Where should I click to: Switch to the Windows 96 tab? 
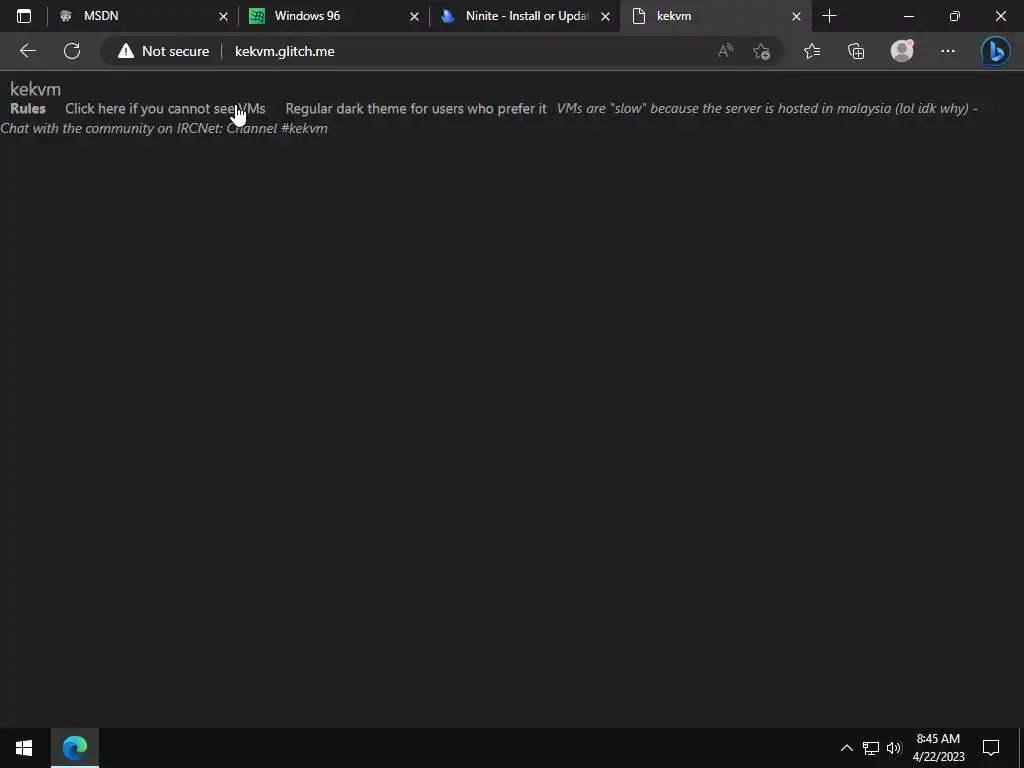coord(334,16)
